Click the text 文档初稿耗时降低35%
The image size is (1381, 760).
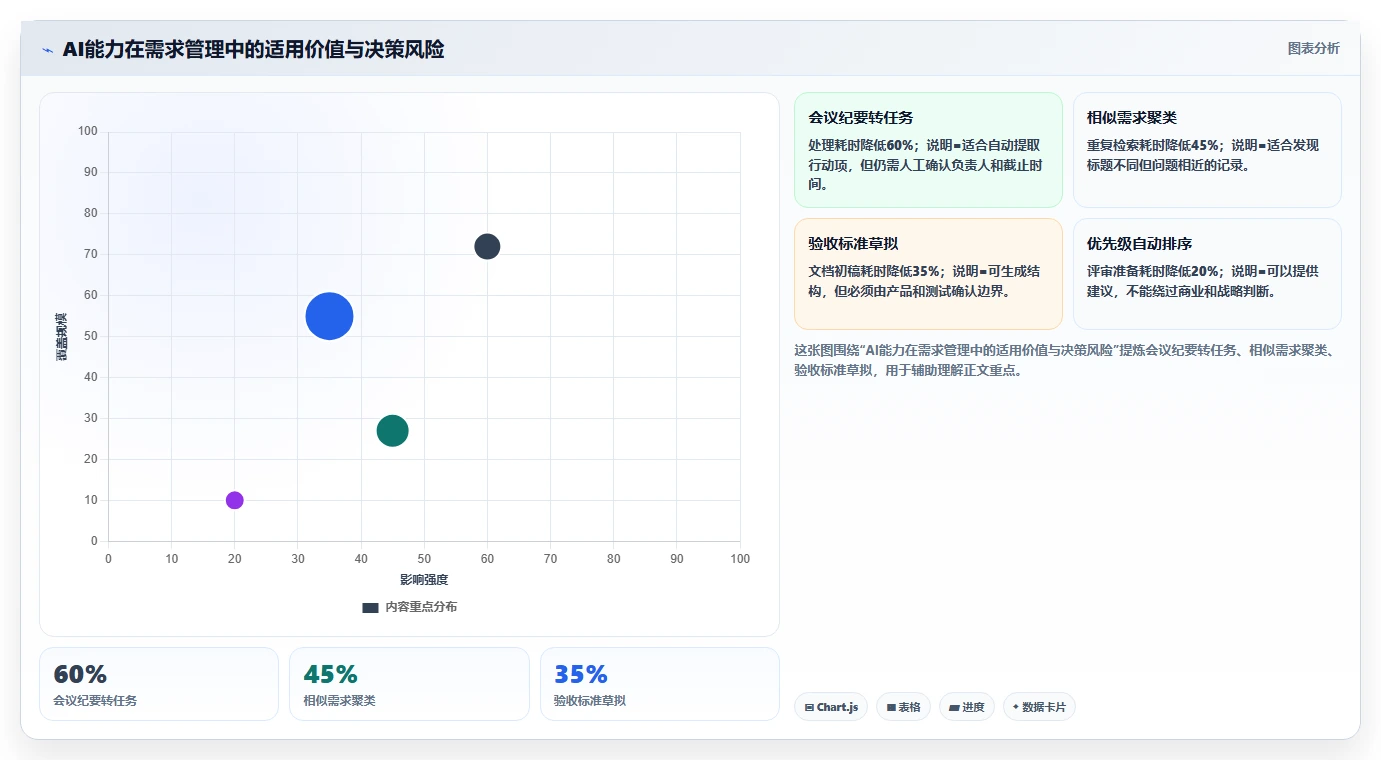point(874,271)
